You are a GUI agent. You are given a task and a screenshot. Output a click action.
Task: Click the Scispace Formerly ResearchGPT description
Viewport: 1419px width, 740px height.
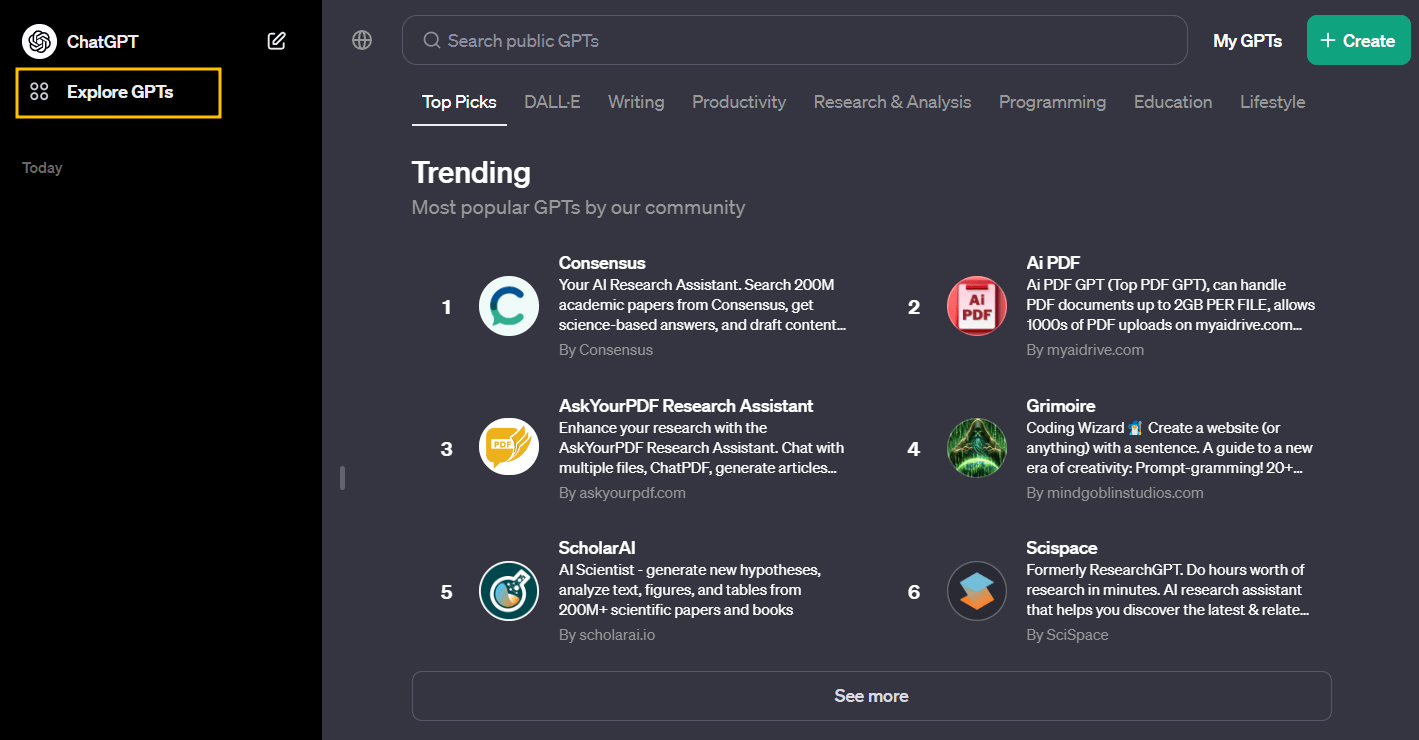(1168, 590)
